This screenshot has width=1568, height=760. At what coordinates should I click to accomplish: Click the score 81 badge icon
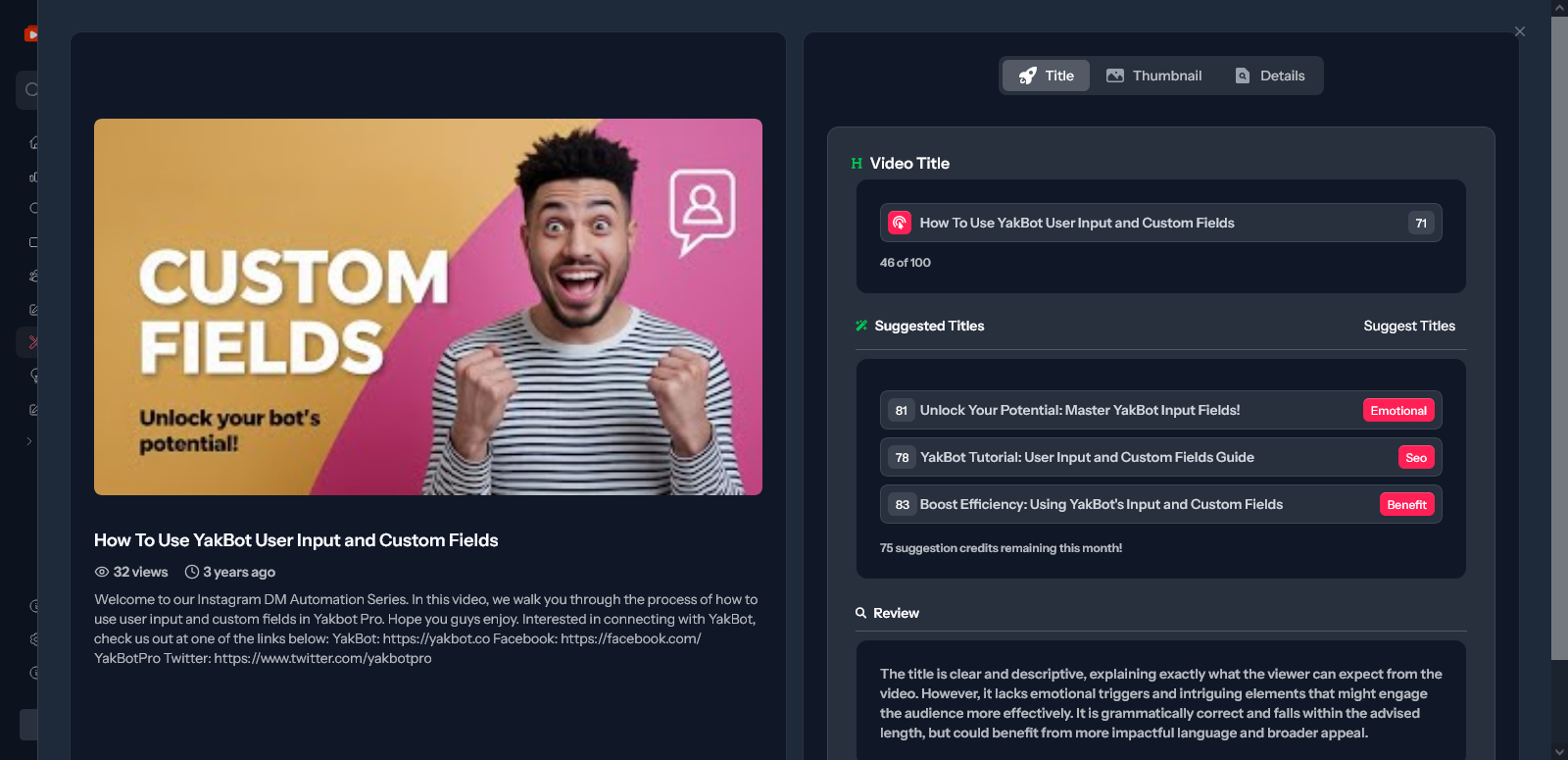[902, 410]
